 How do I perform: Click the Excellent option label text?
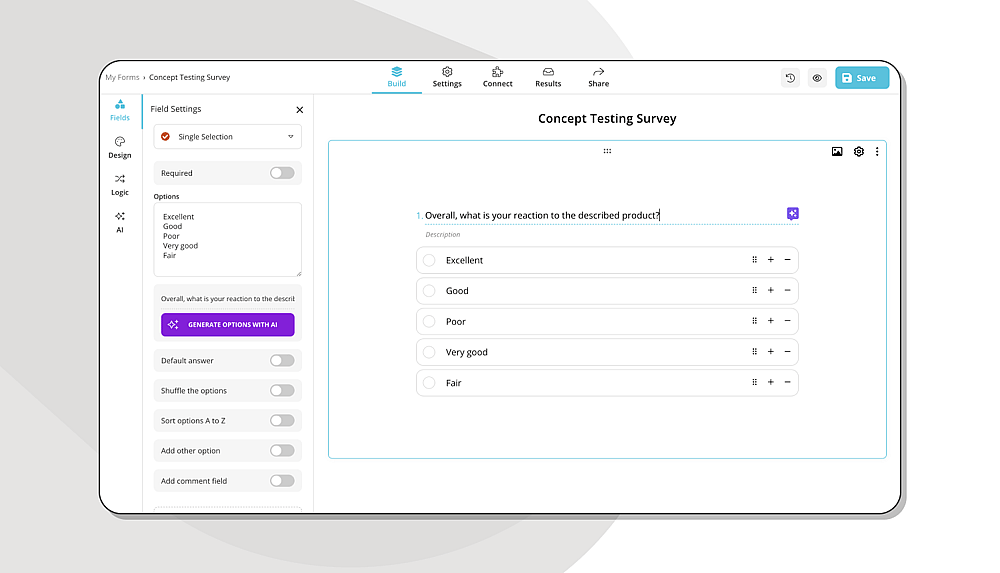click(464, 260)
